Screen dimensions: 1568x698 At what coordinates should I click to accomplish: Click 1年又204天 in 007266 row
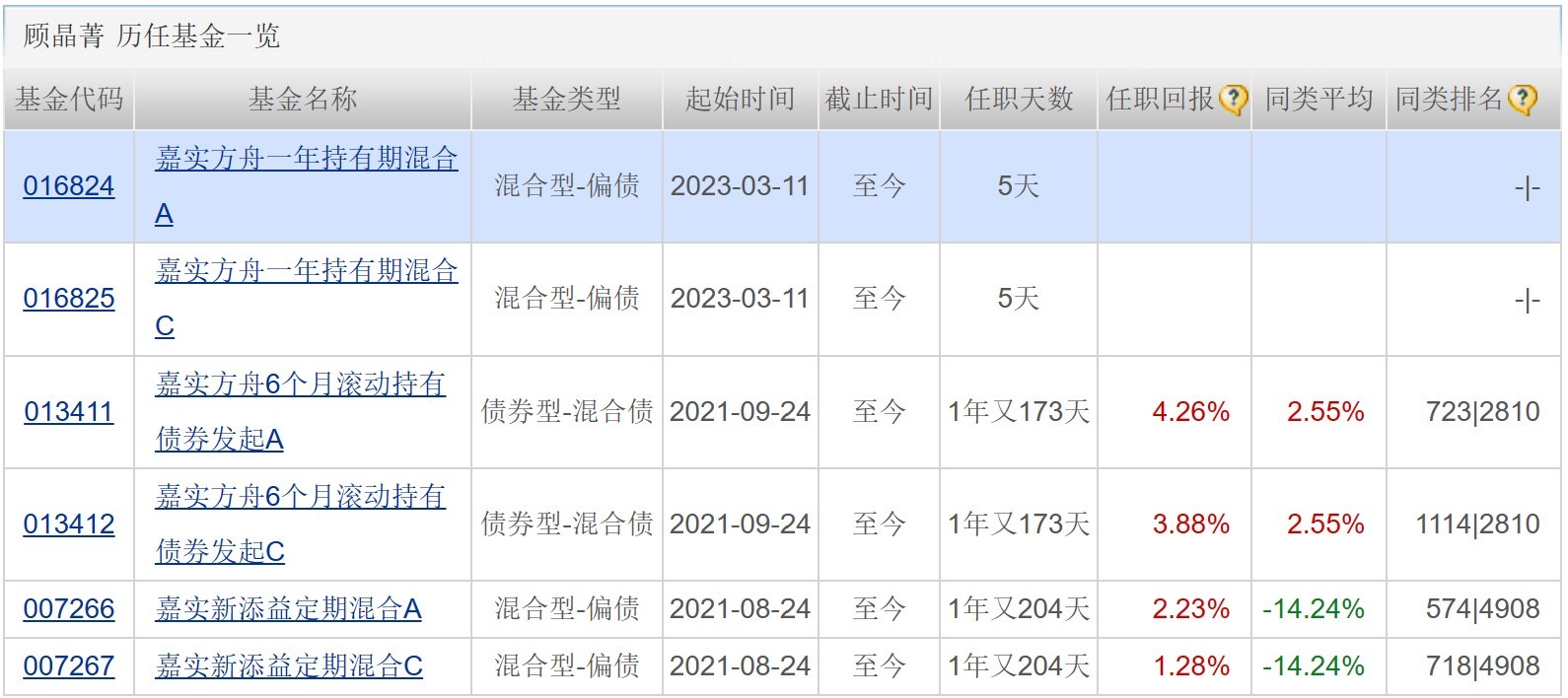[x=1019, y=609]
